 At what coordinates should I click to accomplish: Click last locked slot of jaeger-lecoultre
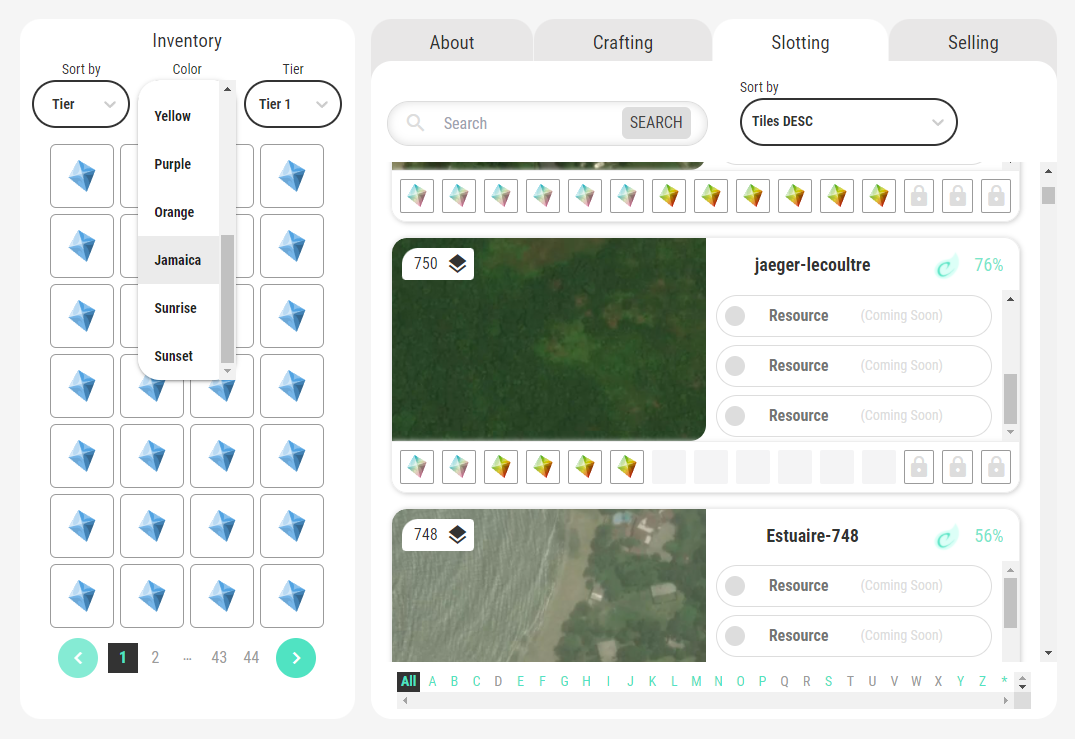996,467
